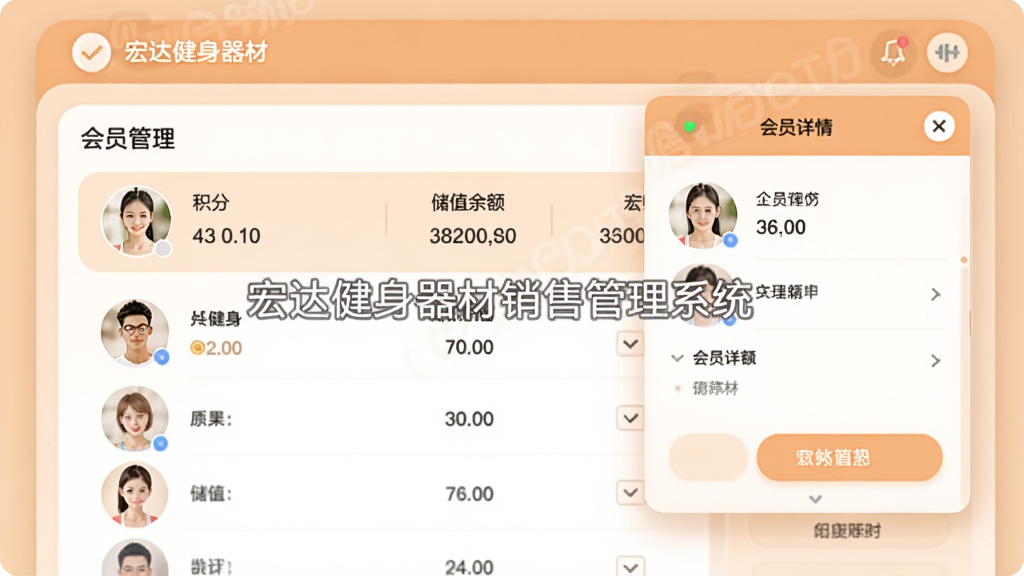This screenshot has width=1024, height=576.
Task: Expand the dropdown in the 70.00 row
Action: (x=630, y=344)
